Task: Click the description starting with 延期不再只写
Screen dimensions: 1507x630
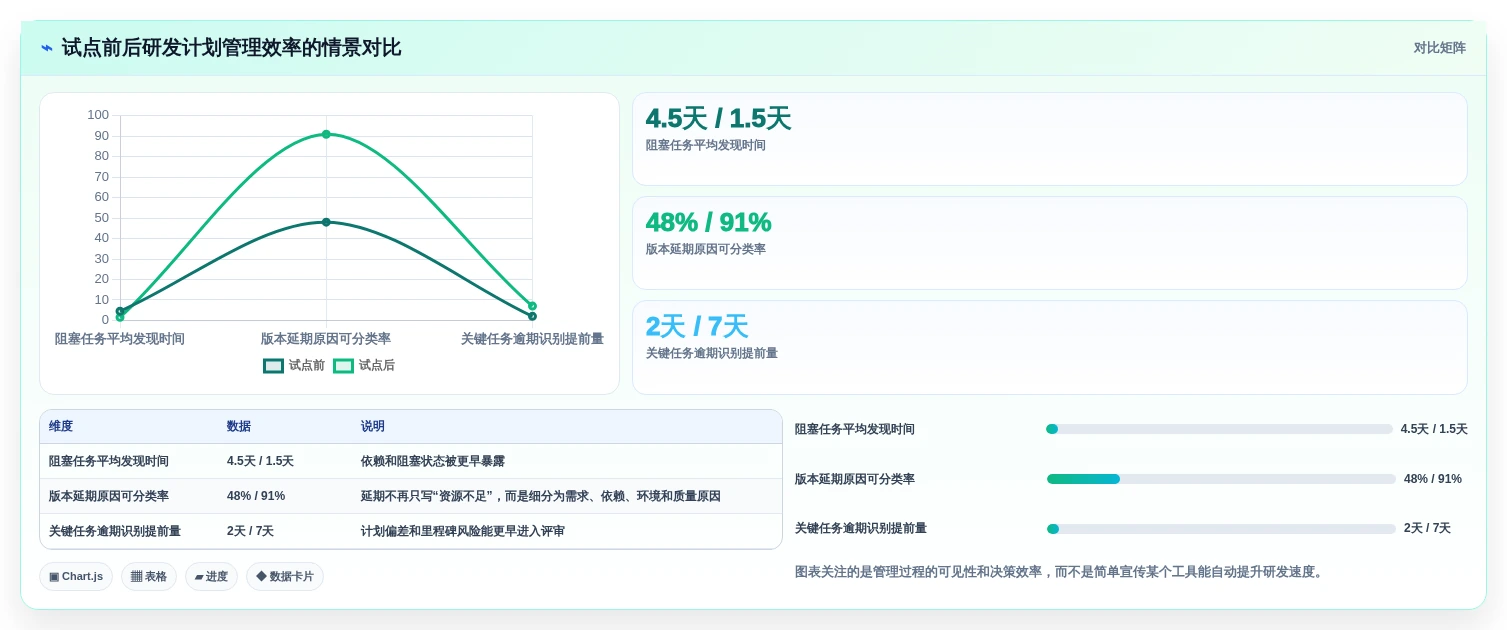Action: pos(541,496)
